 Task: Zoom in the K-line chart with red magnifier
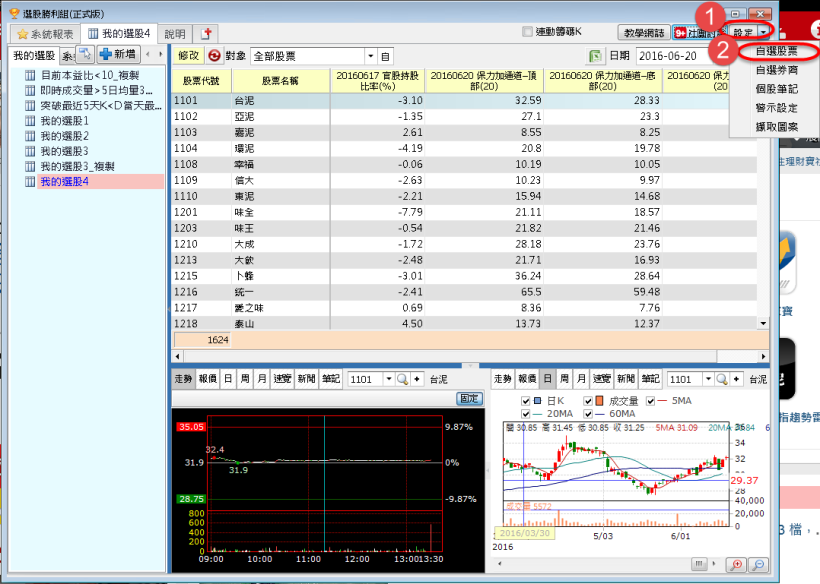tap(740, 564)
